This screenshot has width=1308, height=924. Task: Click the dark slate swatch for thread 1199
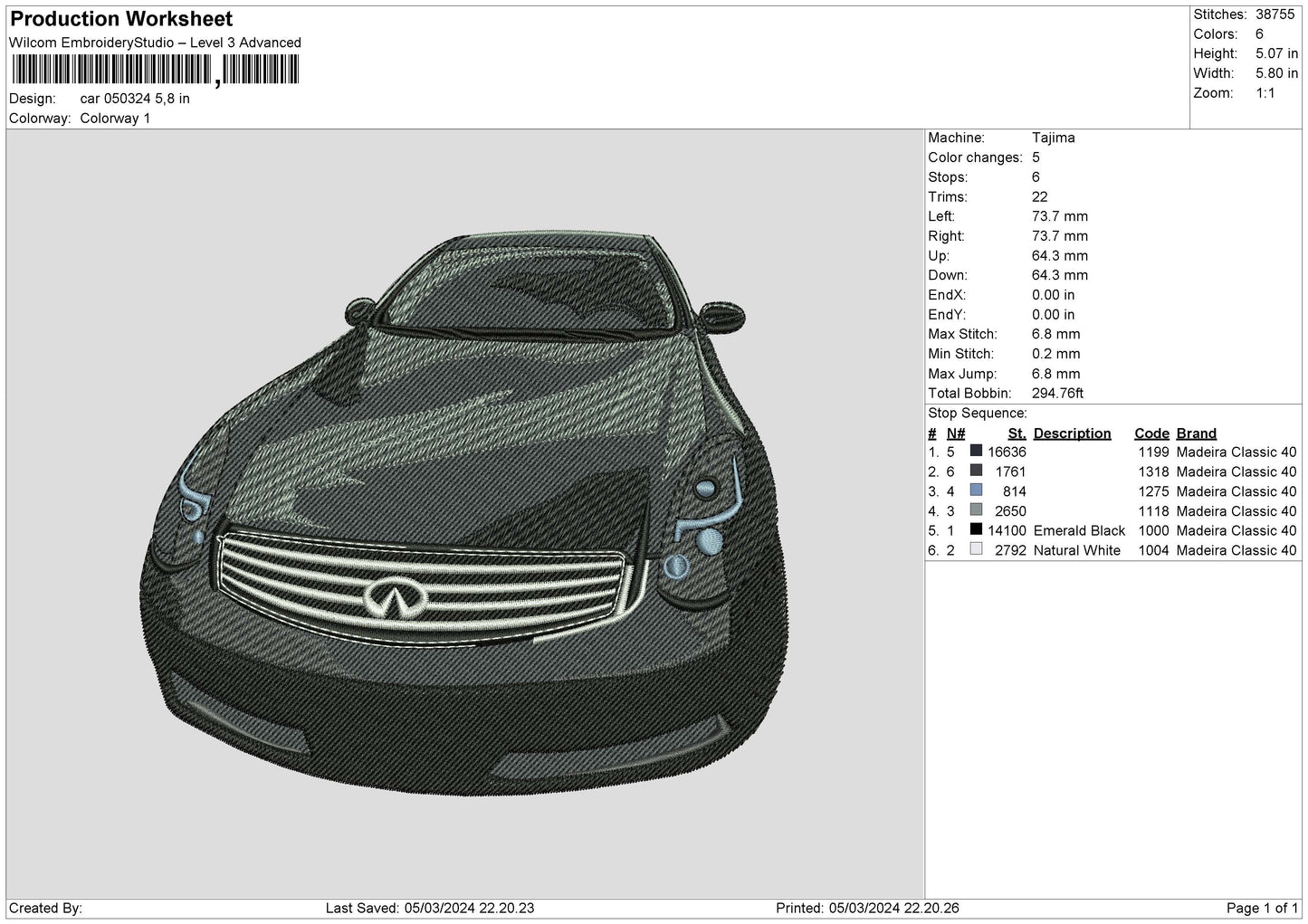(976, 452)
